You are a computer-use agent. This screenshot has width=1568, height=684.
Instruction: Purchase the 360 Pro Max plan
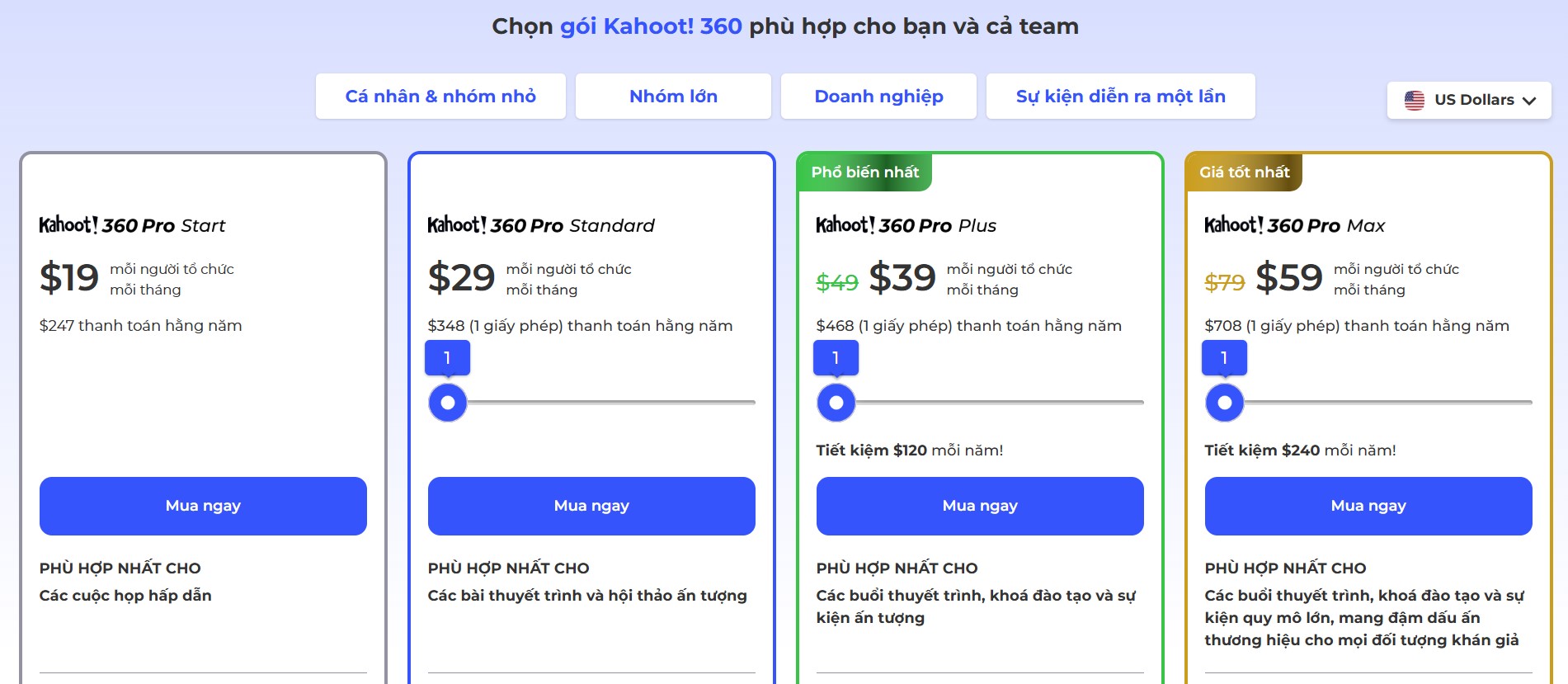click(1368, 506)
